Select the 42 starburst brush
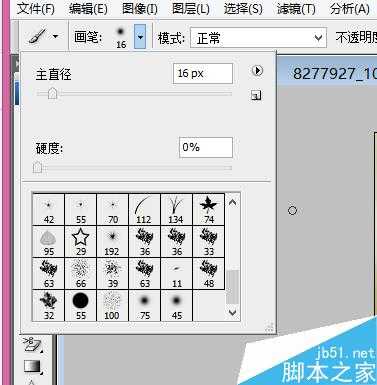 (49, 210)
